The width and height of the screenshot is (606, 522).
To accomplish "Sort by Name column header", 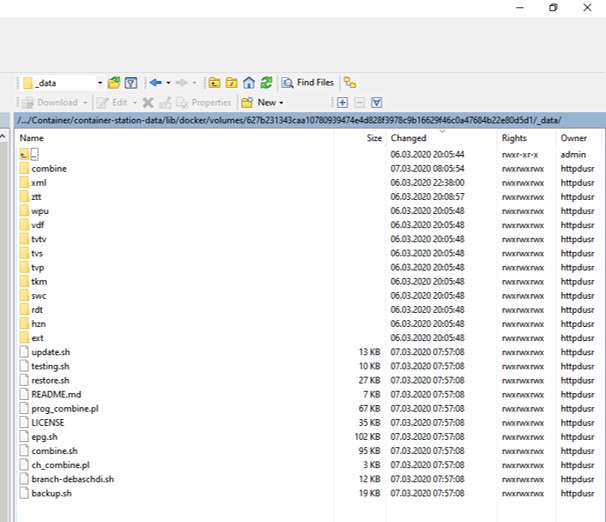I will click(x=31, y=138).
